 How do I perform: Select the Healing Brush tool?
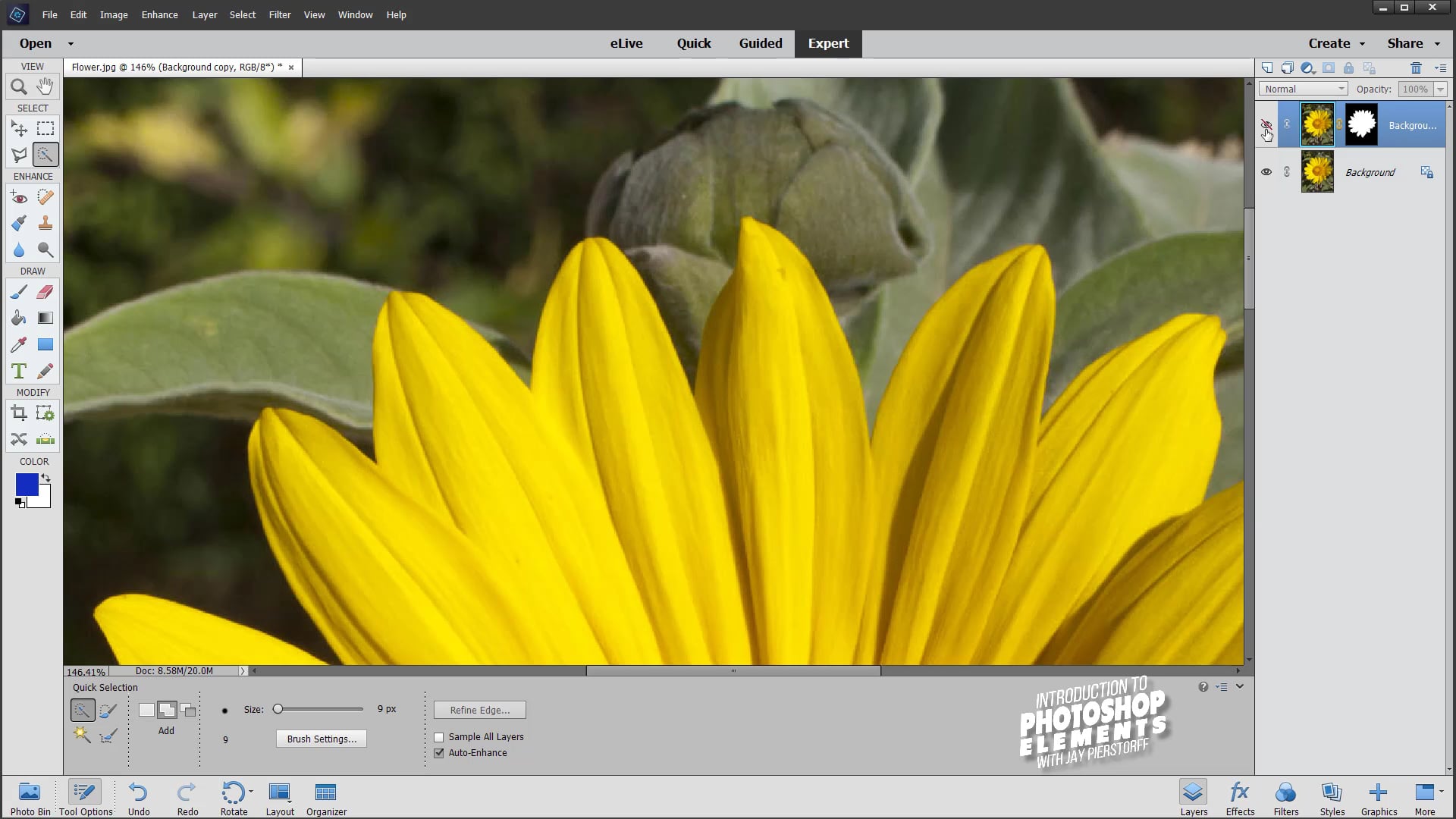pyautogui.click(x=45, y=197)
